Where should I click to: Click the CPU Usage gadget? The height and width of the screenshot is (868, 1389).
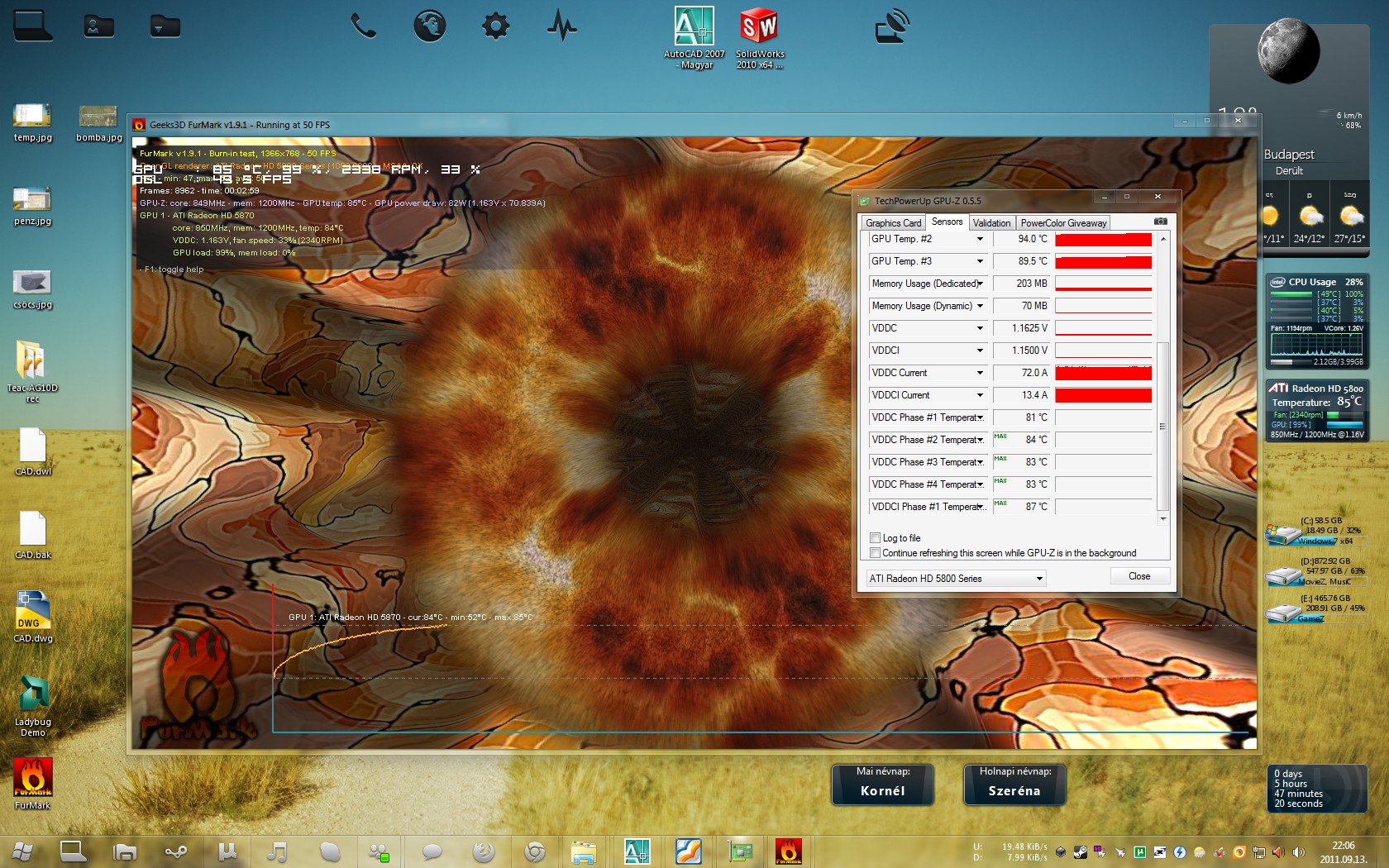[1317, 322]
